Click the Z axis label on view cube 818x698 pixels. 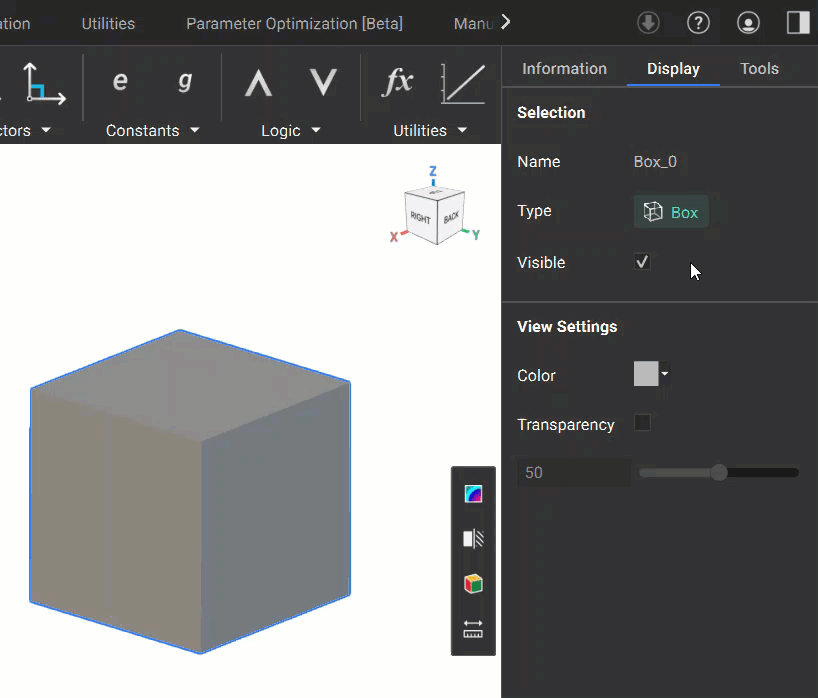432,171
